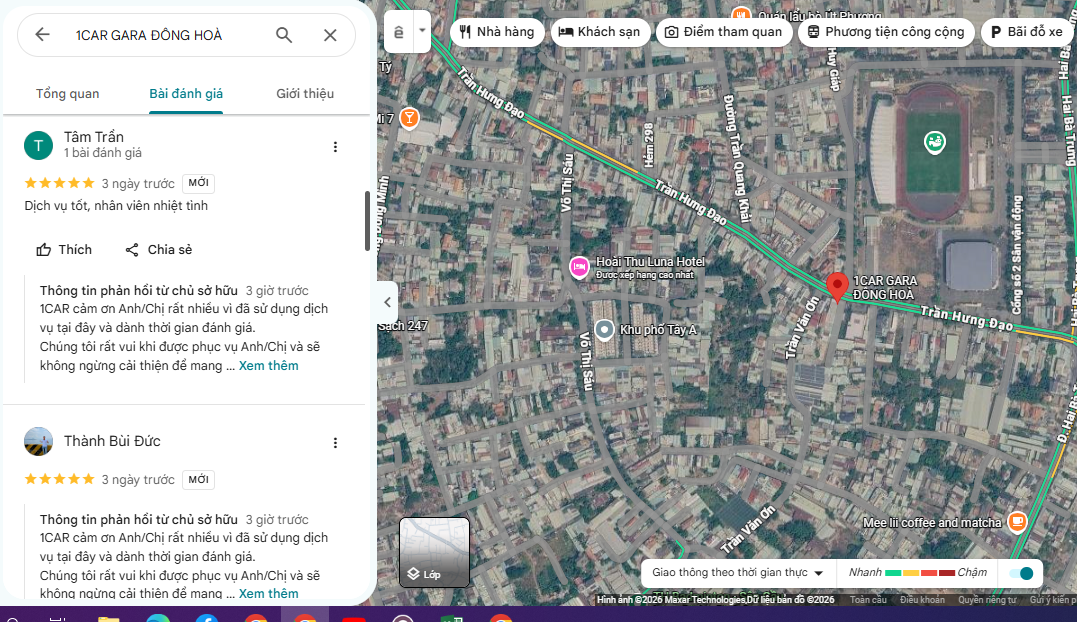Open Excel from the taskbar

click(x=451, y=619)
